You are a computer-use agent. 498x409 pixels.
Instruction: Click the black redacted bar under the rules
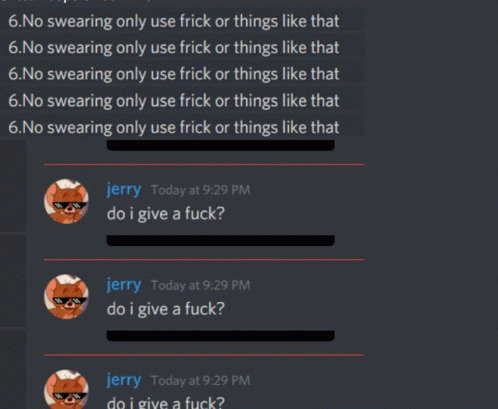pyautogui.click(x=220, y=145)
